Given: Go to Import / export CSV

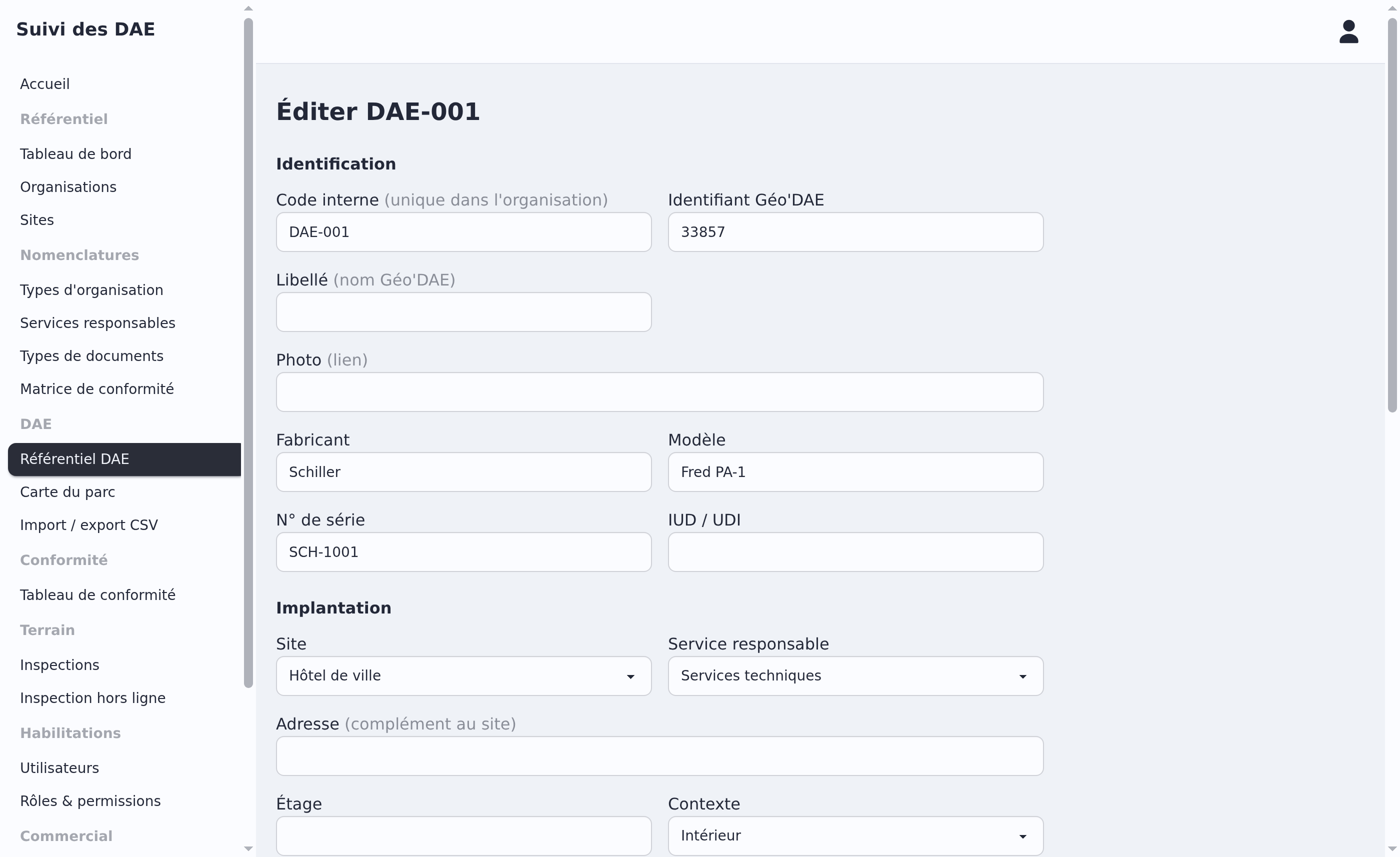Looking at the screenshot, I should [x=124, y=525].
